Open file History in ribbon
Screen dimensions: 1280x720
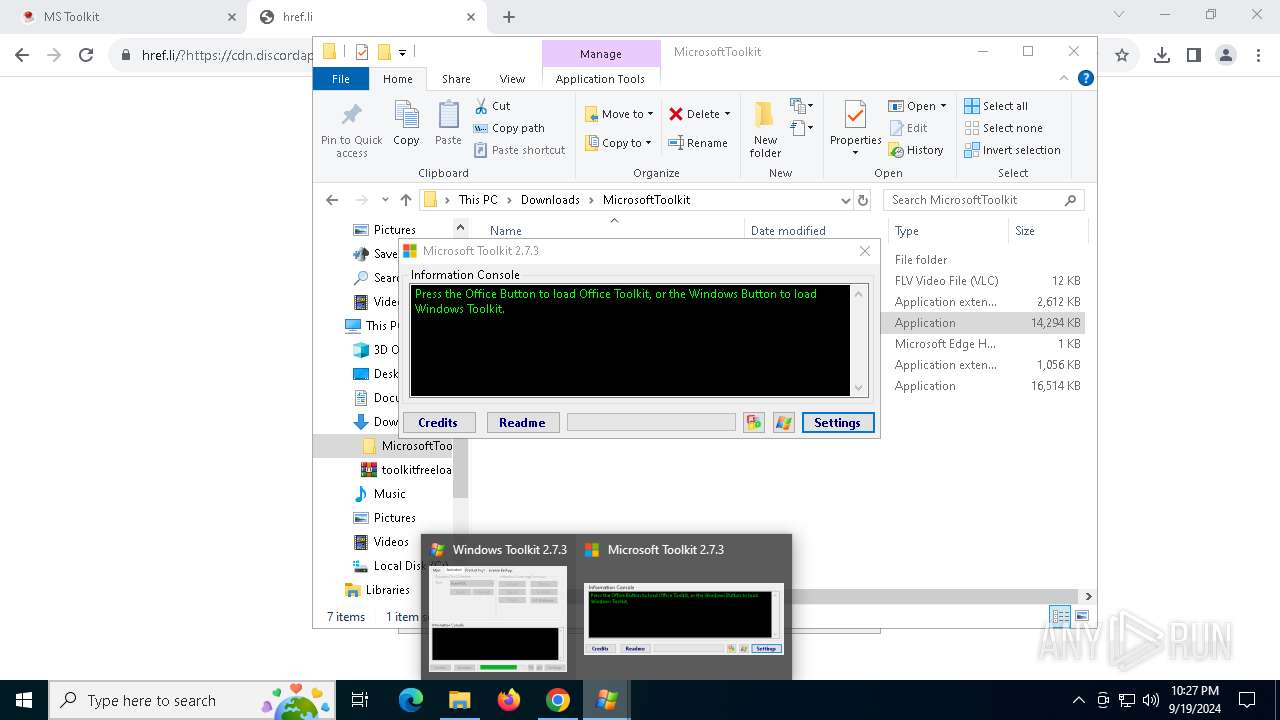pos(916,150)
